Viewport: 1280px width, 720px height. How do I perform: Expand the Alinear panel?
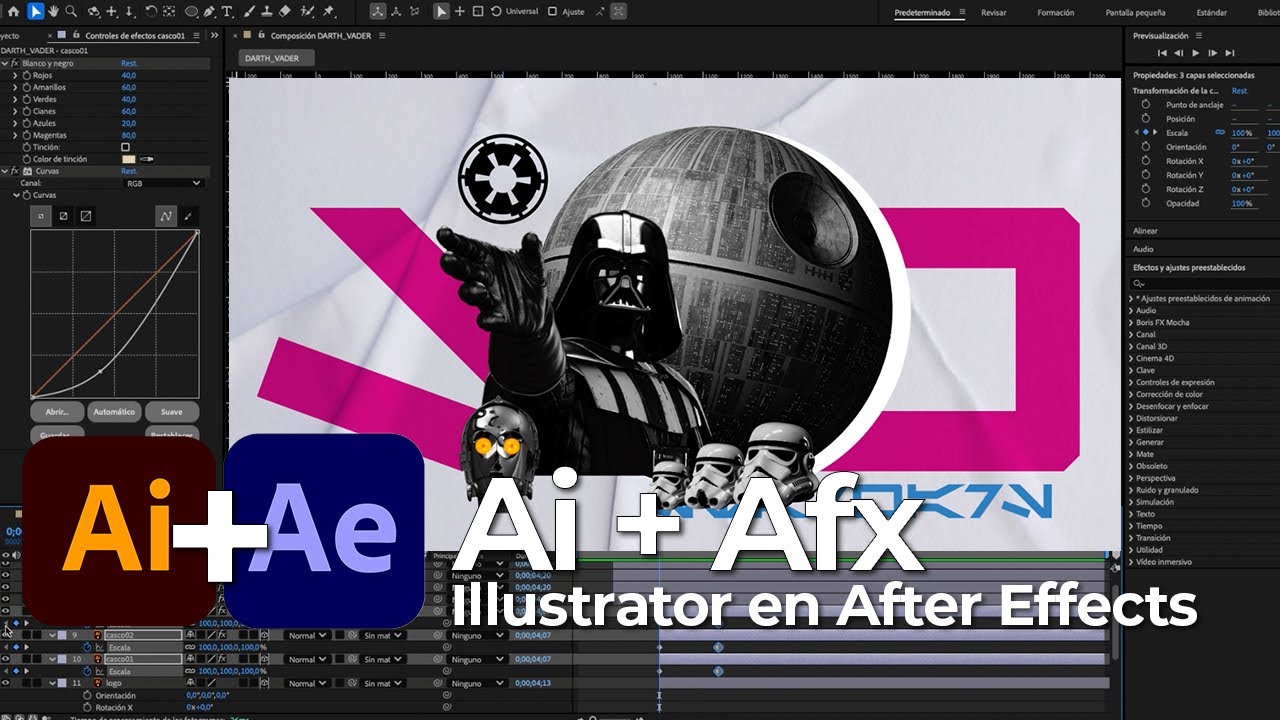click(1145, 231)
